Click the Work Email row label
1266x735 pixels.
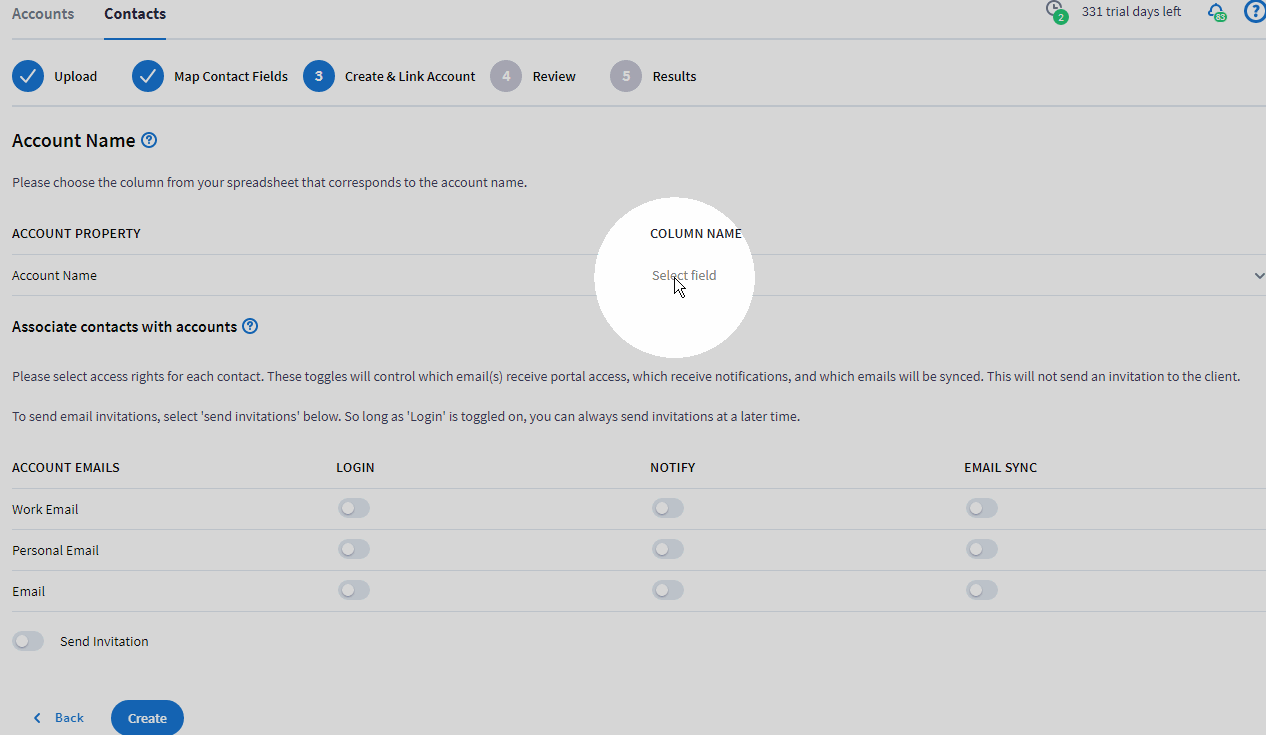(45, 509)
